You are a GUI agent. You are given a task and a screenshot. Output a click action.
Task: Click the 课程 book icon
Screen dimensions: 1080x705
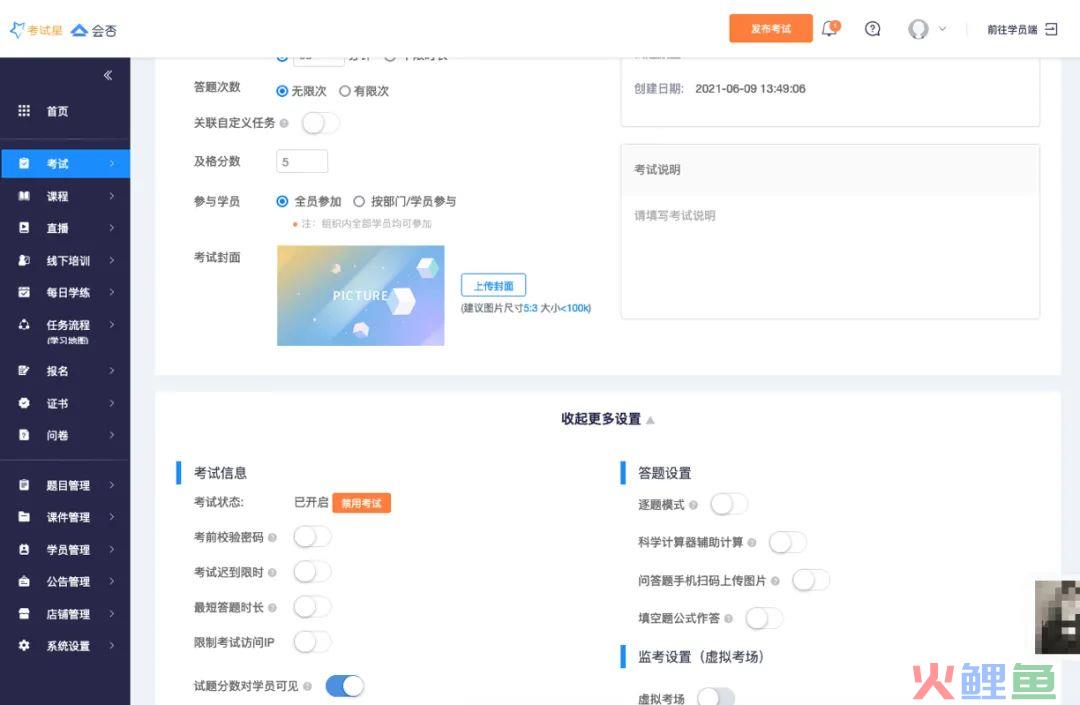(x=24, y=196)
